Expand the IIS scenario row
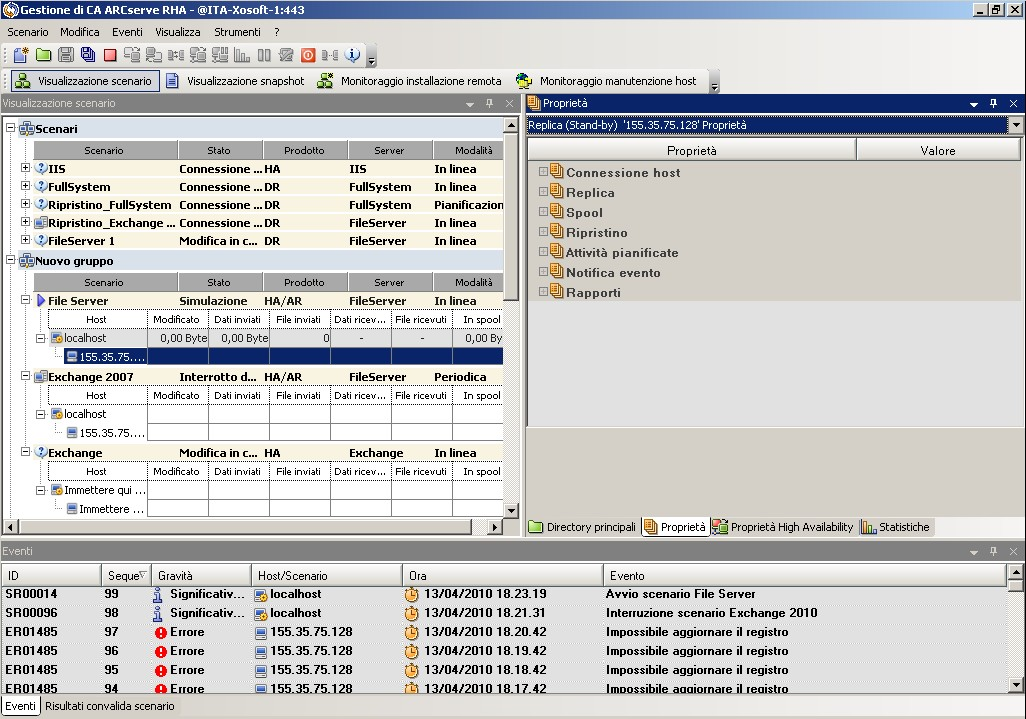This screenshot has width=1026, height=719. (x=26, y=169)
